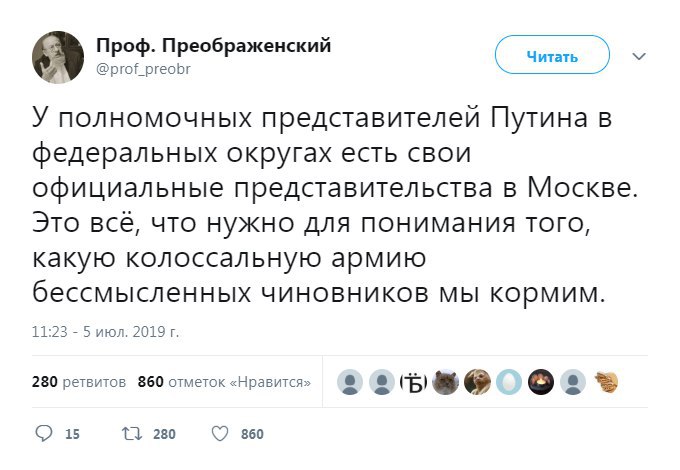Click the reply speech bubble icon
The height and width of the screenshot is (470, 680).
coord(43,434)
